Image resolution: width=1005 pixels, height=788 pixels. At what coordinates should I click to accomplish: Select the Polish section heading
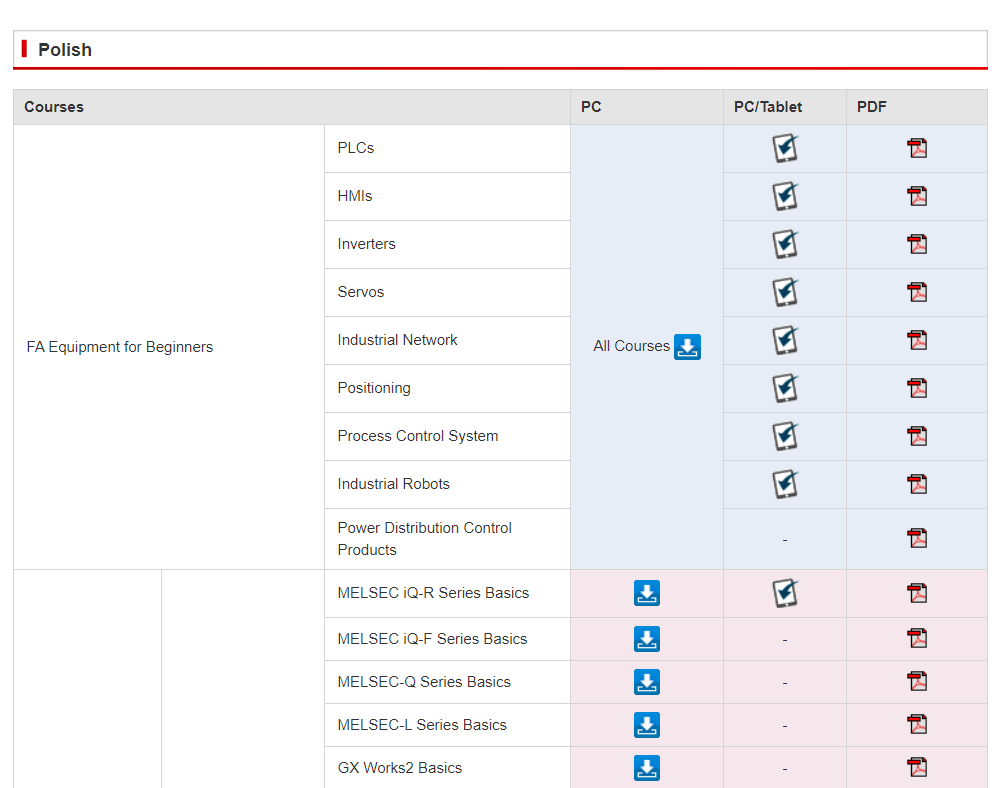65,50
